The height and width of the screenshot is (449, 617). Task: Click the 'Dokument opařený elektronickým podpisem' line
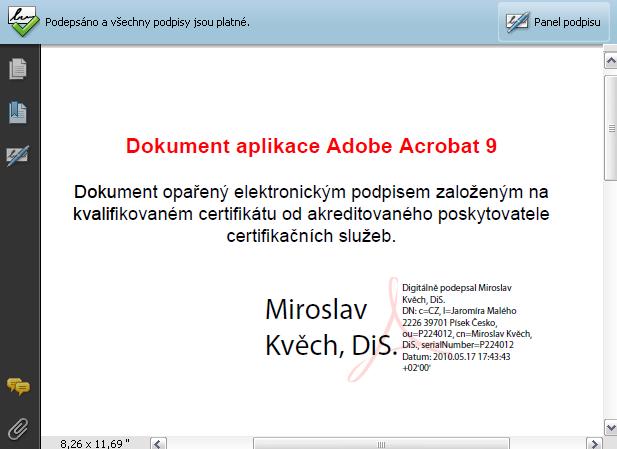point(311,192)
